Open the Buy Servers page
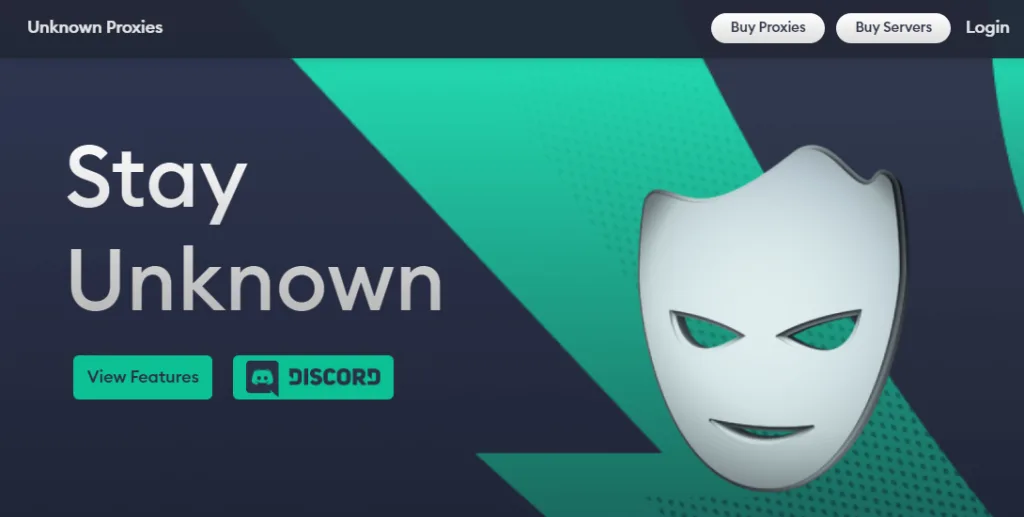Image resolution: width=1024 pixels, height=517 pixels. tap(893, 27)
